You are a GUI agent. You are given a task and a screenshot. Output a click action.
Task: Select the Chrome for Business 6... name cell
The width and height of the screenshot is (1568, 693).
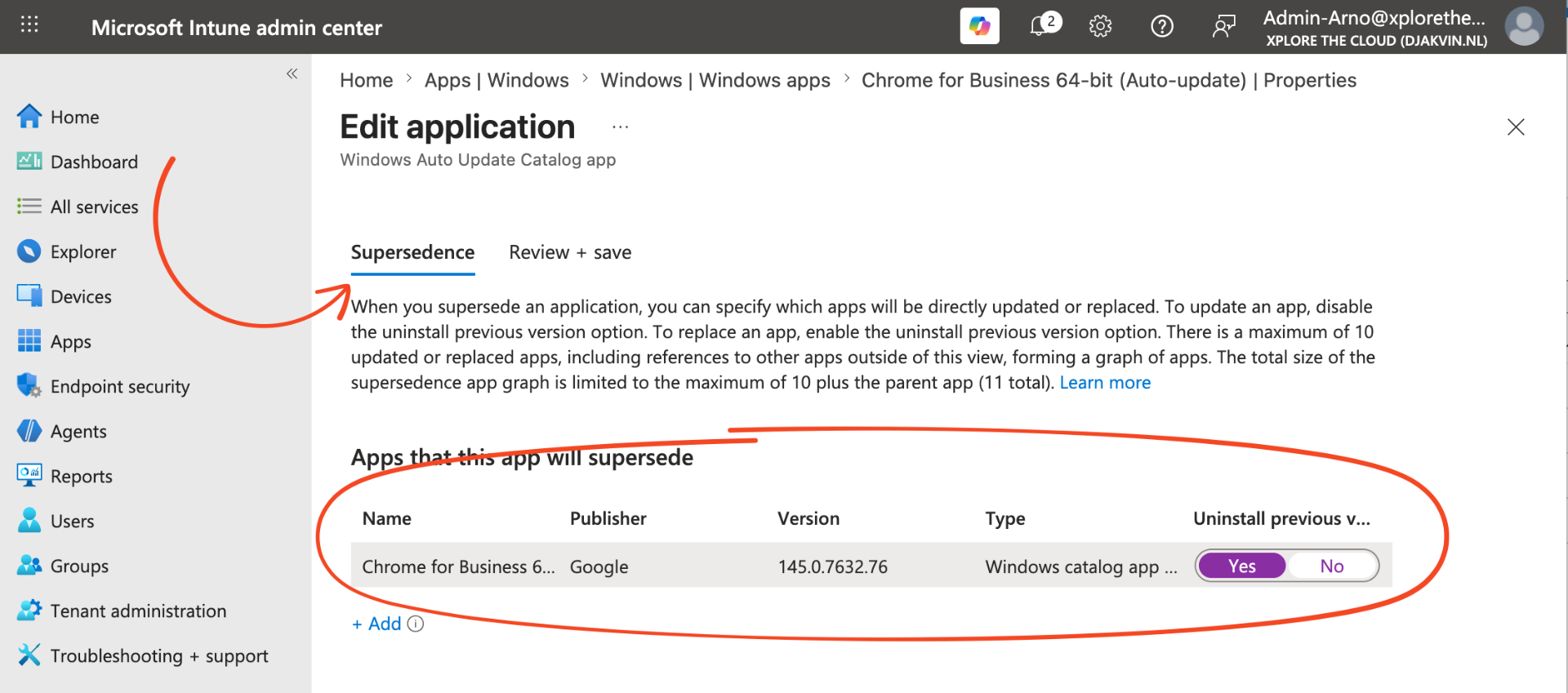459,566
